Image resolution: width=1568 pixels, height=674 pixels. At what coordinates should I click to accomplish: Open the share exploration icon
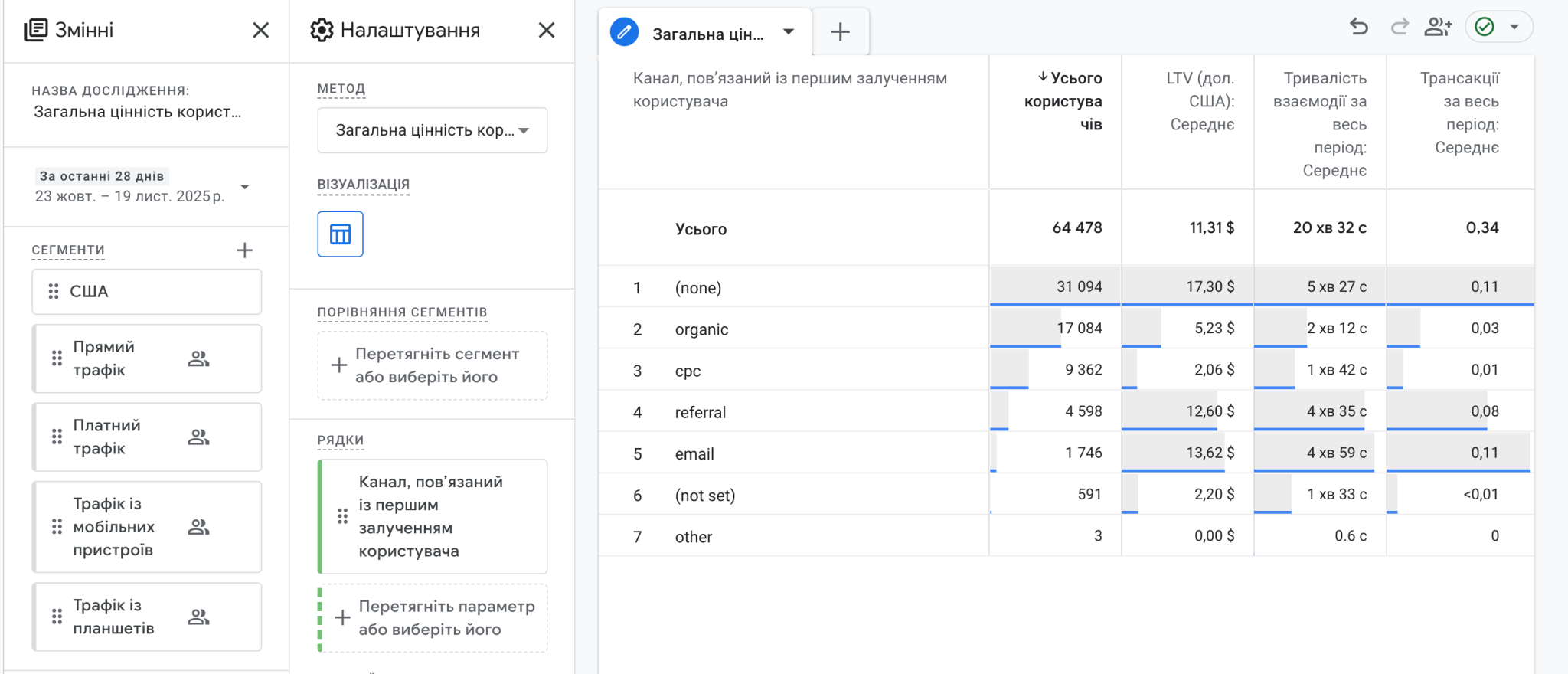[x=1438, y=28]
